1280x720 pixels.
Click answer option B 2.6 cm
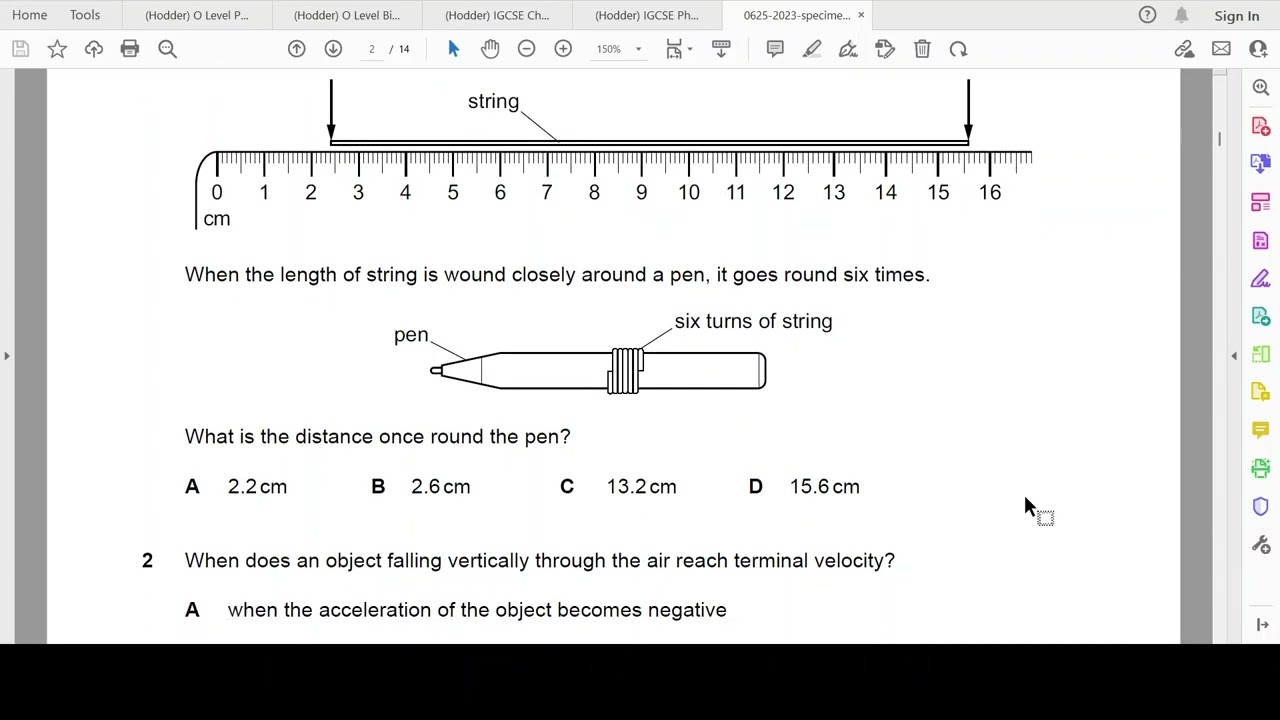pos(421,487)
